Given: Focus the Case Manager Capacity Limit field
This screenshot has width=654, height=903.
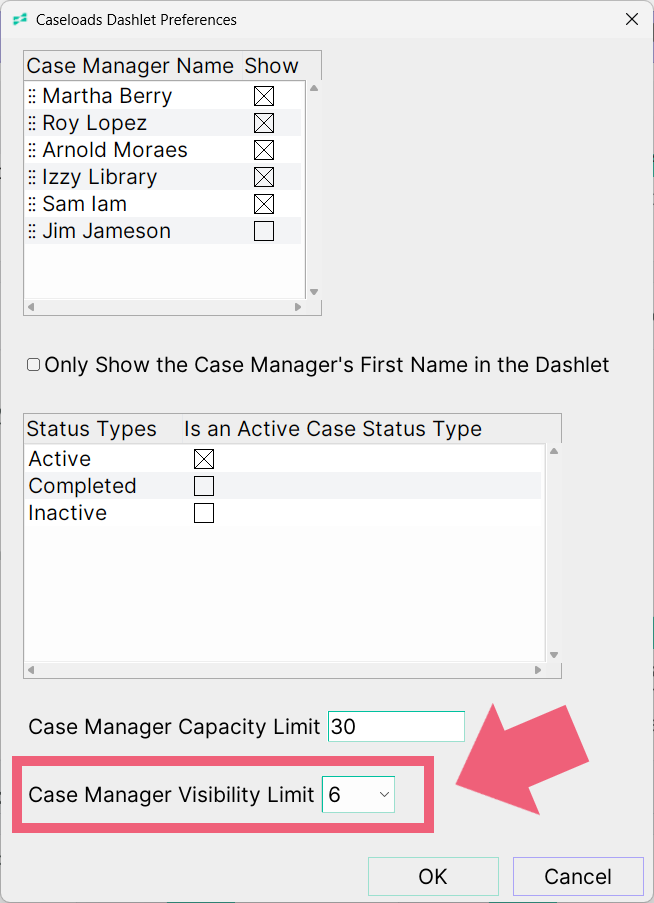Looking at the screenshot, I should (396, 726).
